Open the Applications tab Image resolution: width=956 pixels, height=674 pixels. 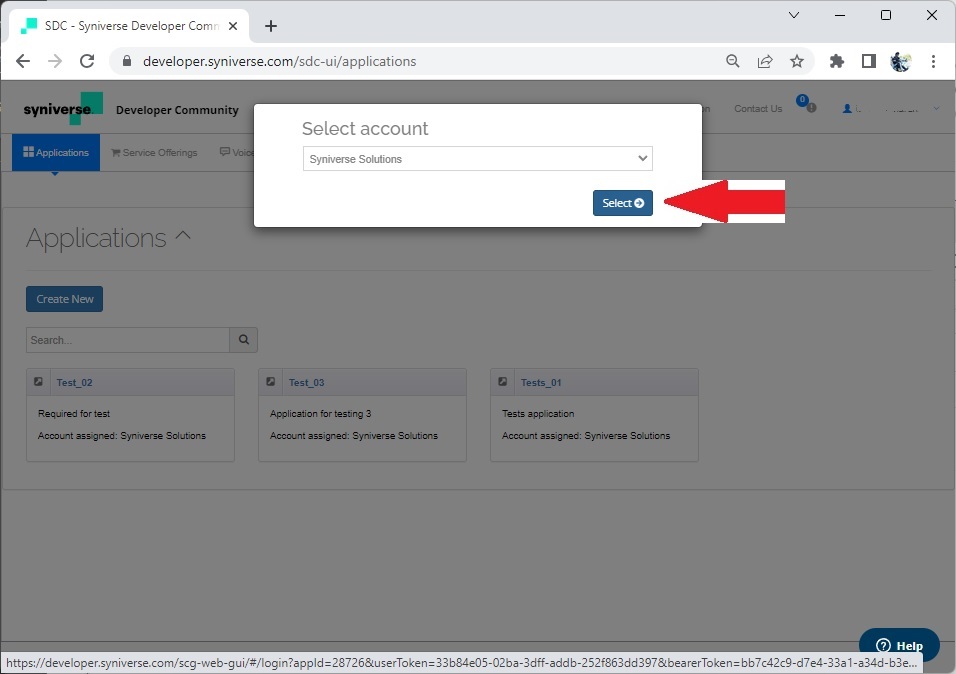(x=56, y=152)
